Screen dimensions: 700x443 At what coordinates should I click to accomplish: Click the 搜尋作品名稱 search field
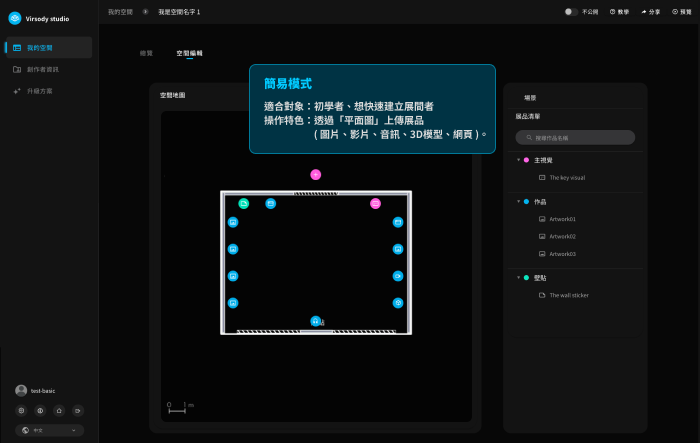575,137
